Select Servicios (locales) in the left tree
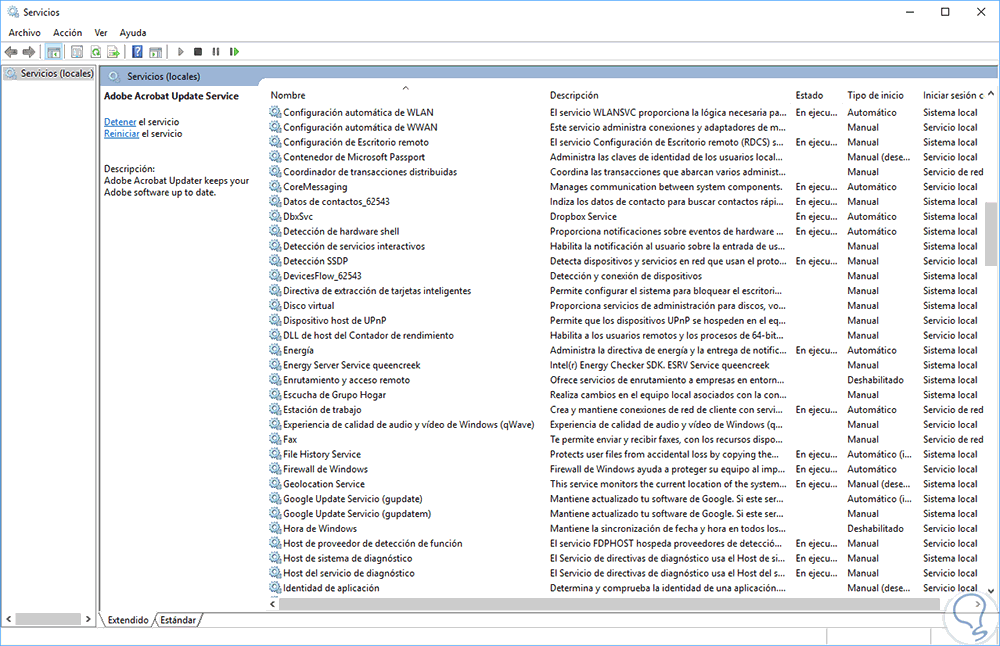This screenshot has height=646, width=1000. pyautogui.click(x=50, y=73)
